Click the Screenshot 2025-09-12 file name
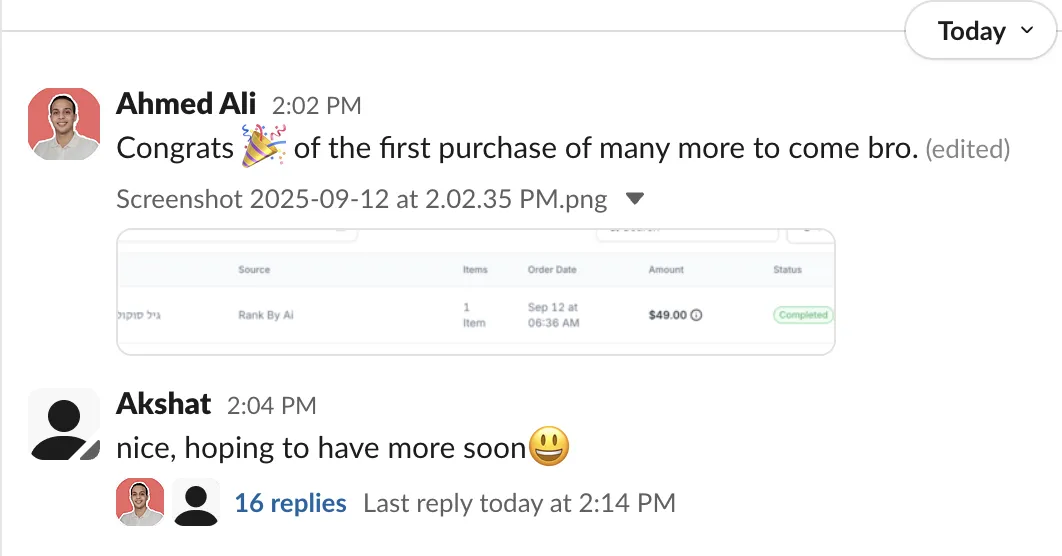 (361, 199)
